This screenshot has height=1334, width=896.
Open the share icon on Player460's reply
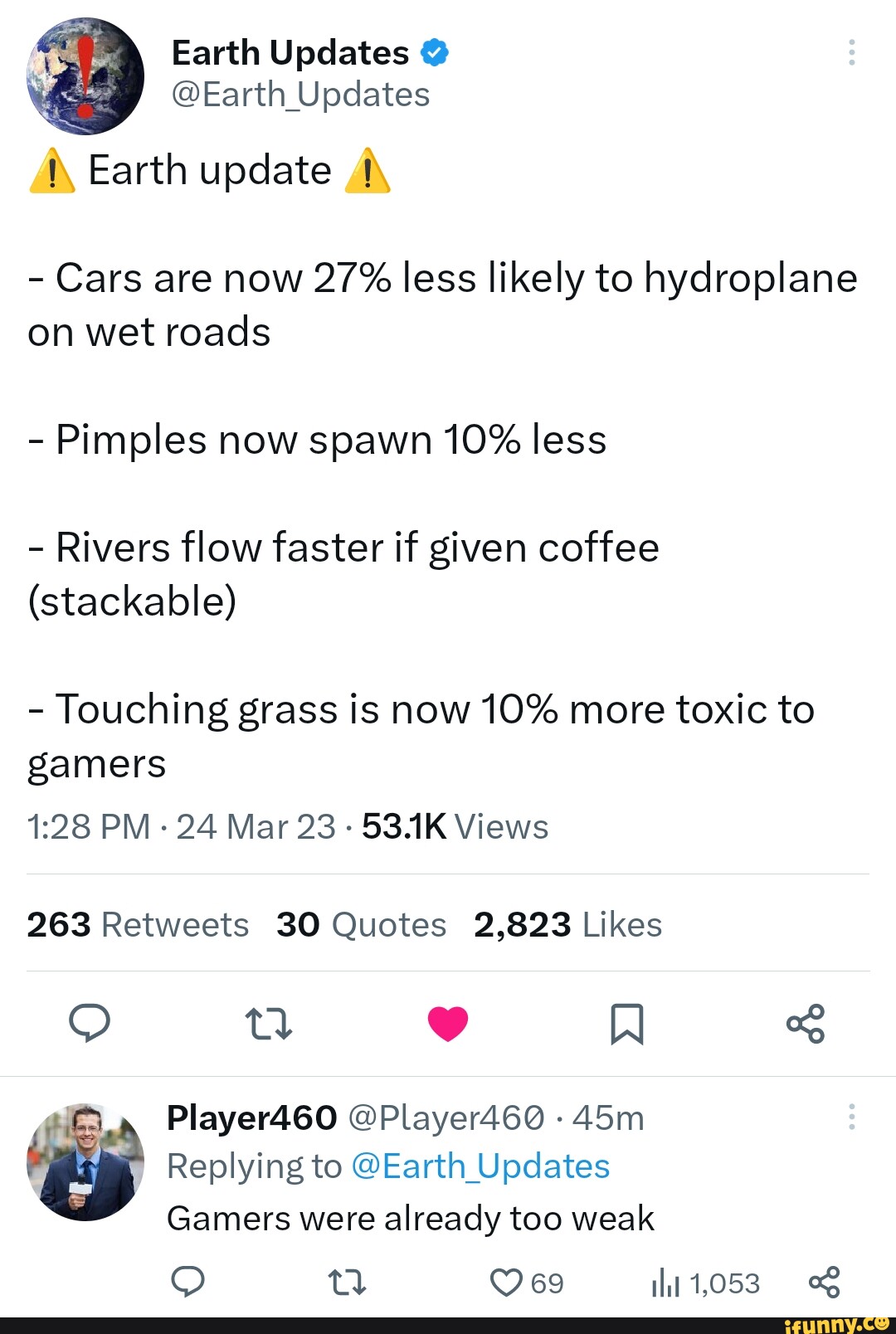829,1282
